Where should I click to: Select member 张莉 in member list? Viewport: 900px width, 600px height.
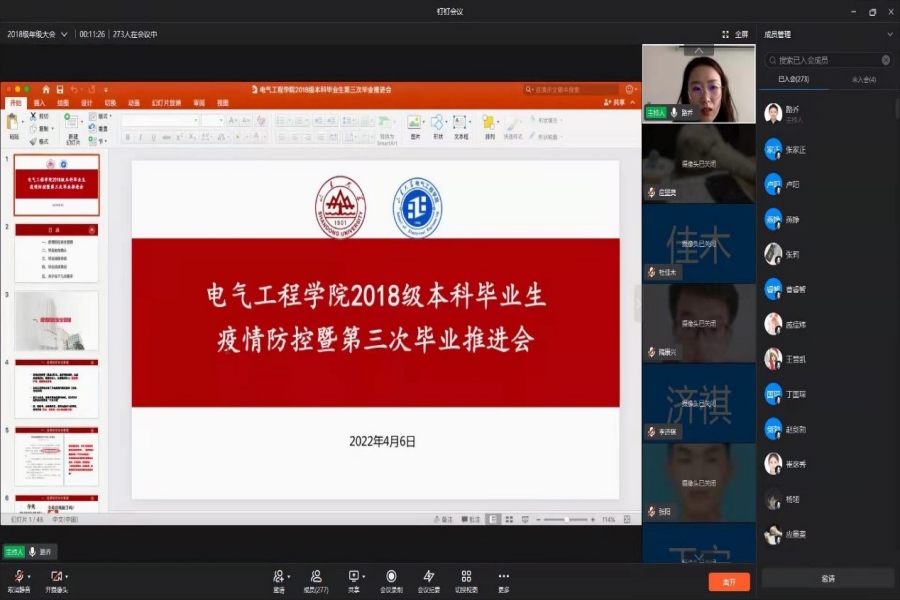(x=828, y=254)
